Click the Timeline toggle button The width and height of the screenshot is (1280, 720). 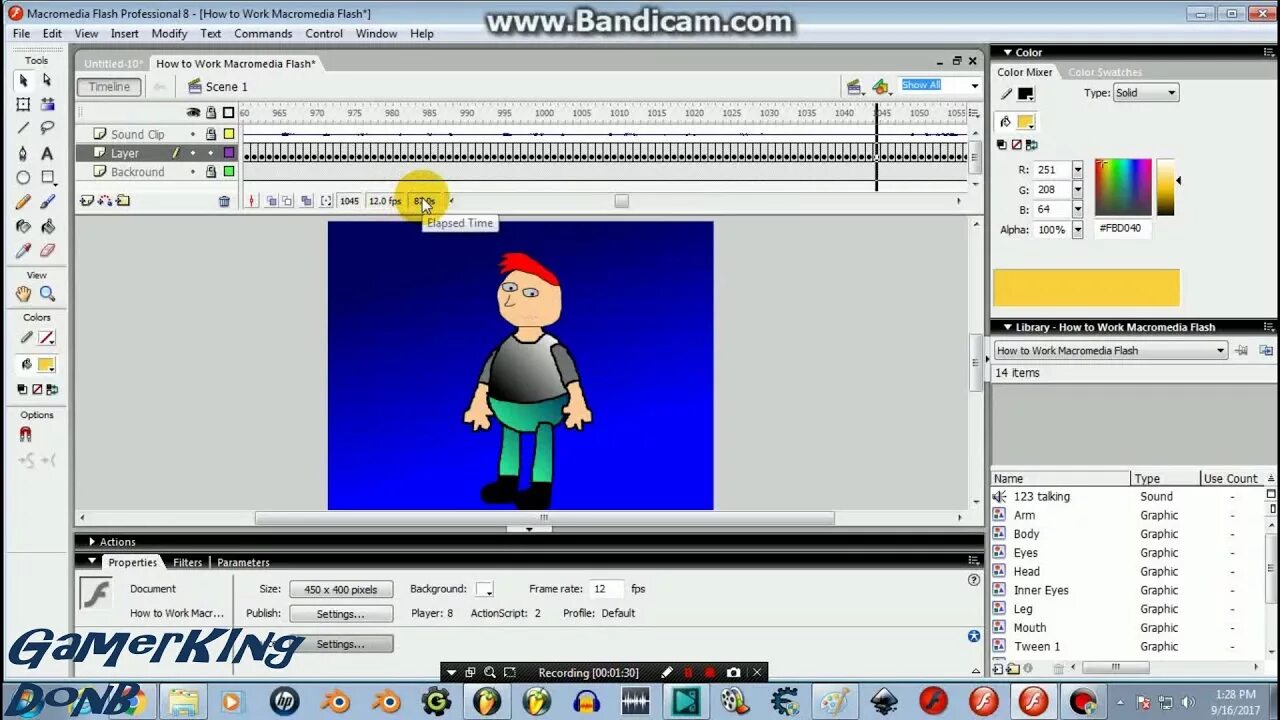pyautogui.click(x=109, y=87)
